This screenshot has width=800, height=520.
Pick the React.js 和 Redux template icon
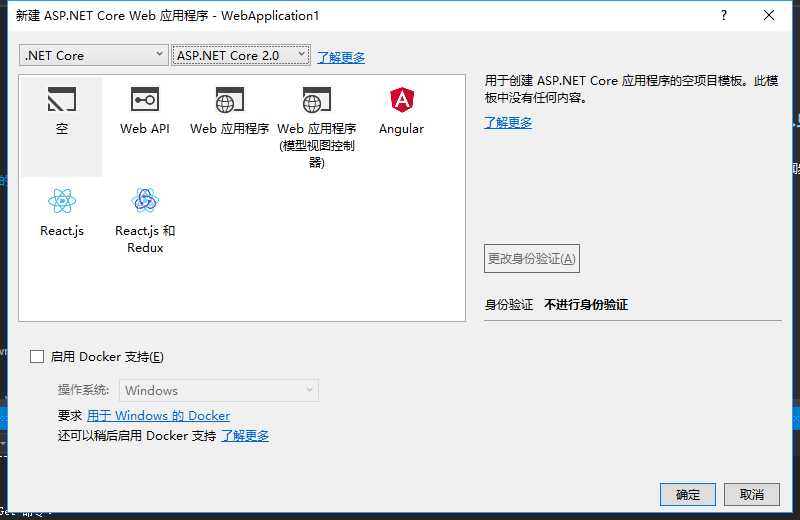(x=145, y=200)
